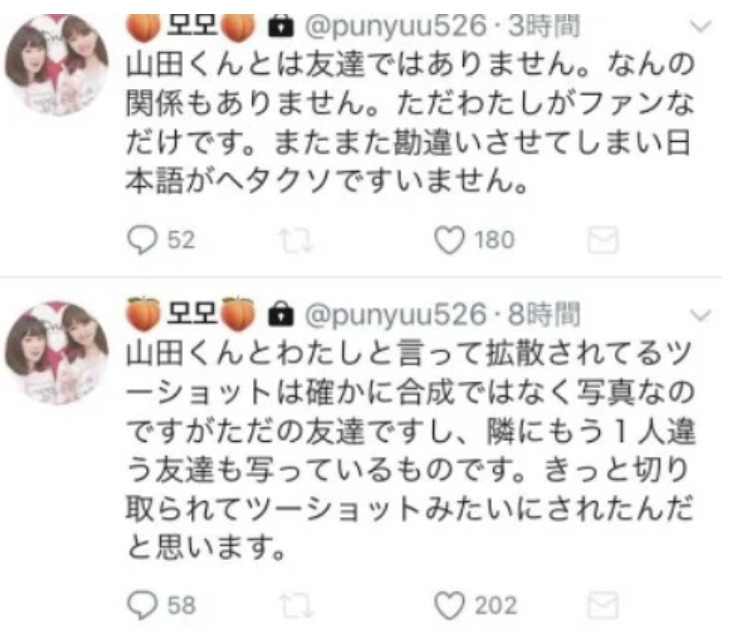Viewport: 756px width, 636px height.
Task: Open @punyuu526 handle on first tweet
Action: point(395,26)
